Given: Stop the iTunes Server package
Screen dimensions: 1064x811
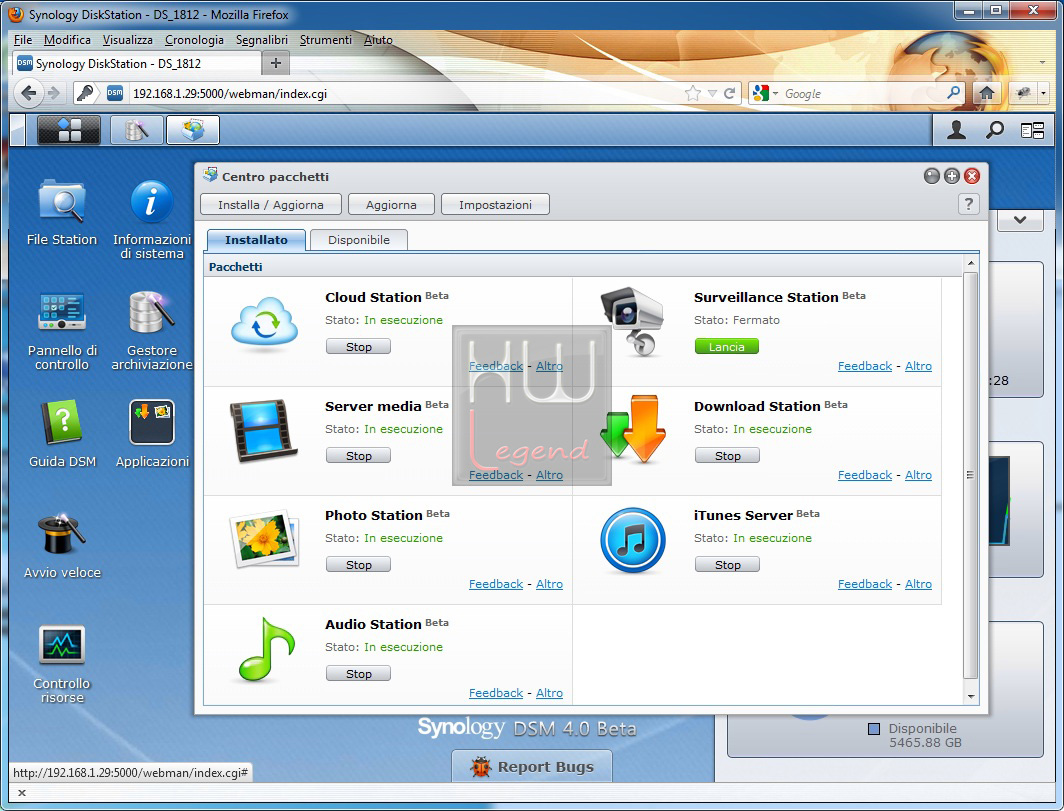Looking at the screenshot, I should (727, 565).
